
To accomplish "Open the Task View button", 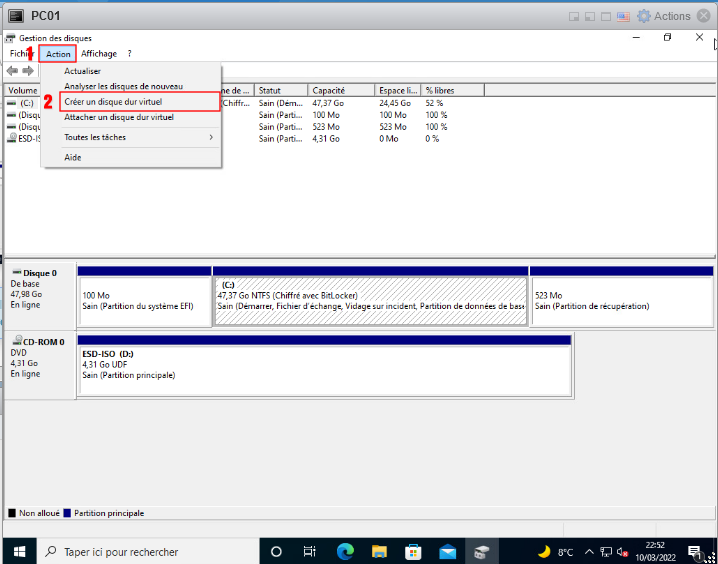I will pyautogui.click(x=310, y=551).
